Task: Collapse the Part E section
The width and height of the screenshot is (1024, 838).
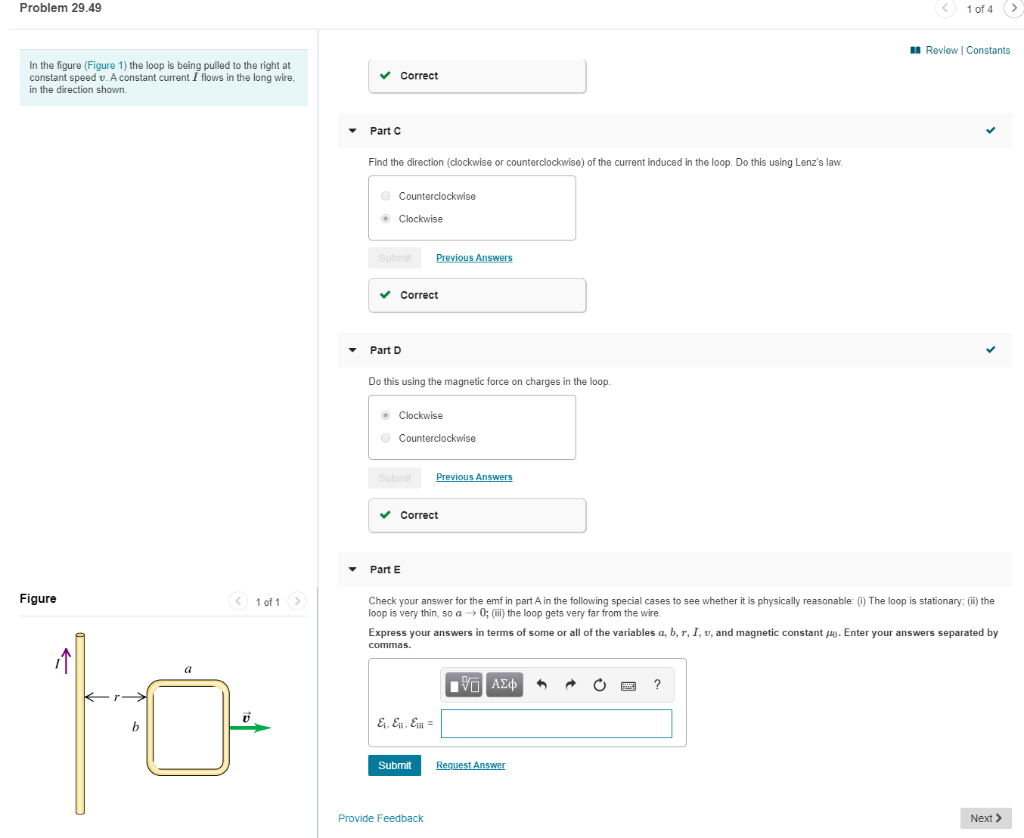Action: pos(352,568)
